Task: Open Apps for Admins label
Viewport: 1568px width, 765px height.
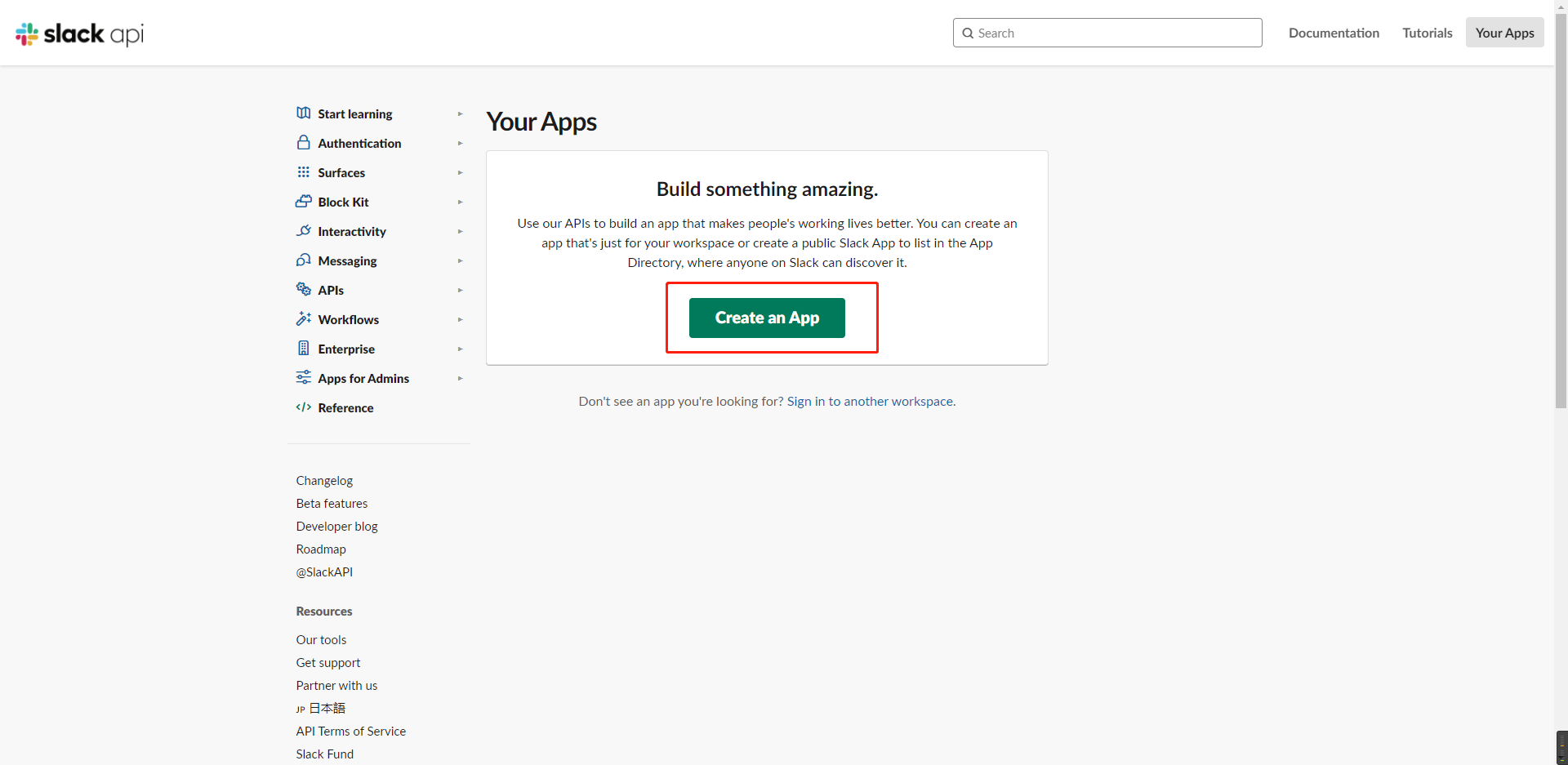Action: point(363,379)
